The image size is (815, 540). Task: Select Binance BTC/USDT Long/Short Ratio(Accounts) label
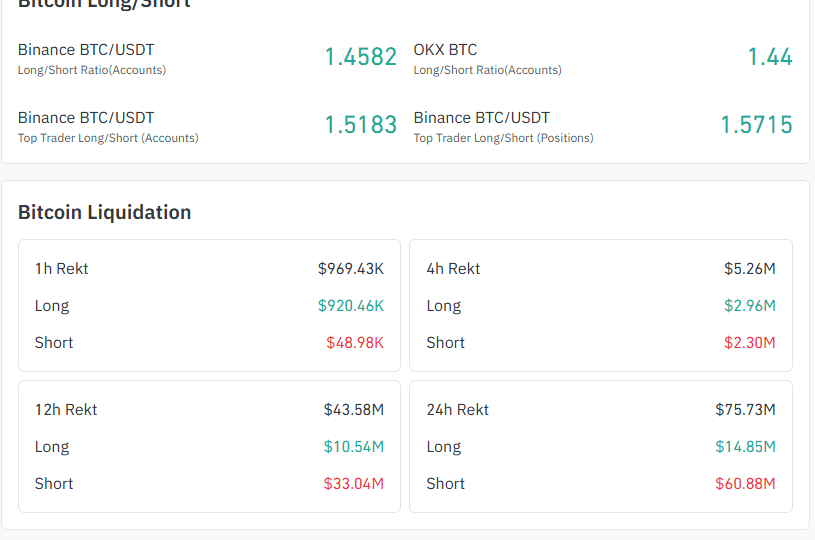pyautogui.click(x=92, y=59)
